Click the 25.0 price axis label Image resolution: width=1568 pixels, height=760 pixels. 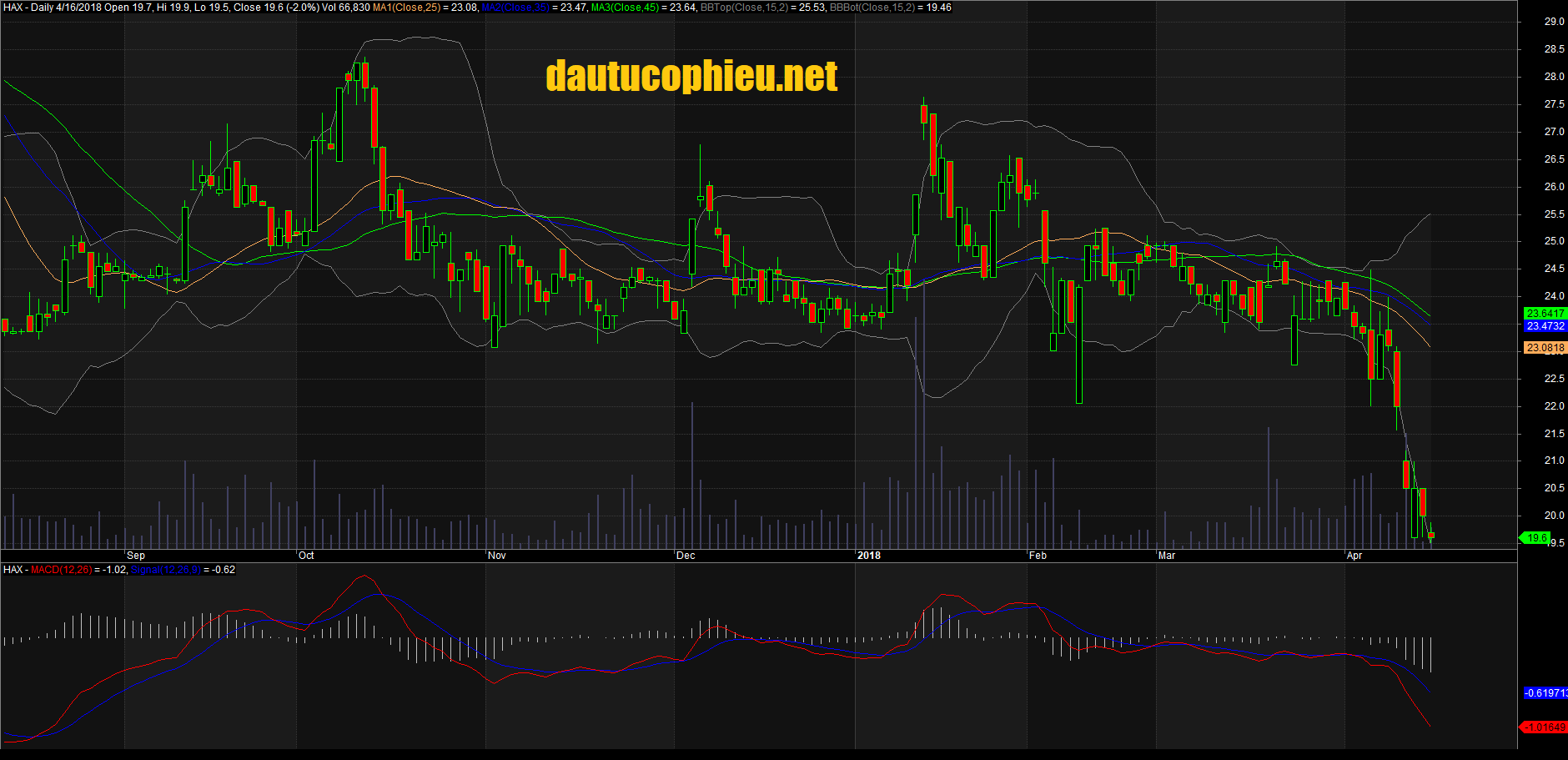point(1555,241)
